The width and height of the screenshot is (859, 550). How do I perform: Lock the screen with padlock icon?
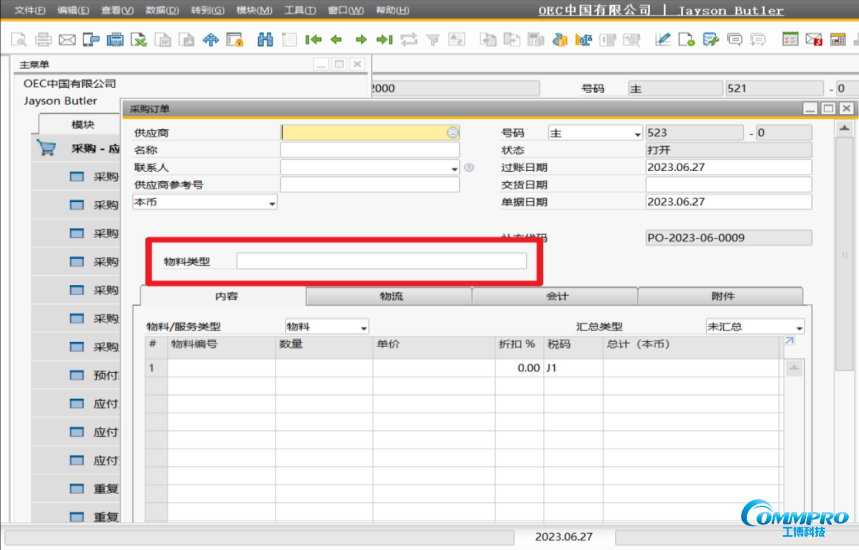tap(234, 39)
